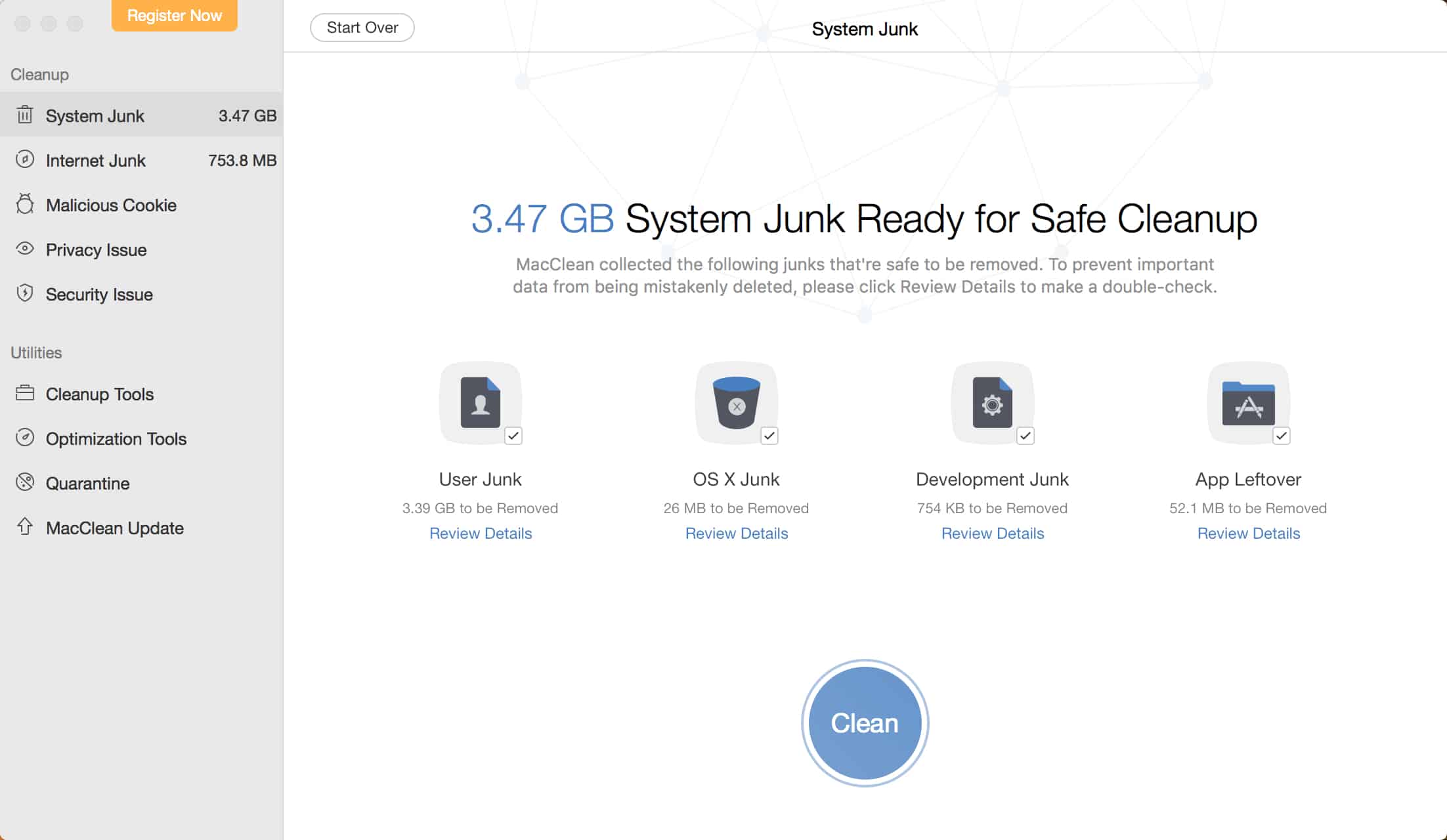
Task: Click the 753.8 MB sidebar size value
Action: [x=242, y=160]
